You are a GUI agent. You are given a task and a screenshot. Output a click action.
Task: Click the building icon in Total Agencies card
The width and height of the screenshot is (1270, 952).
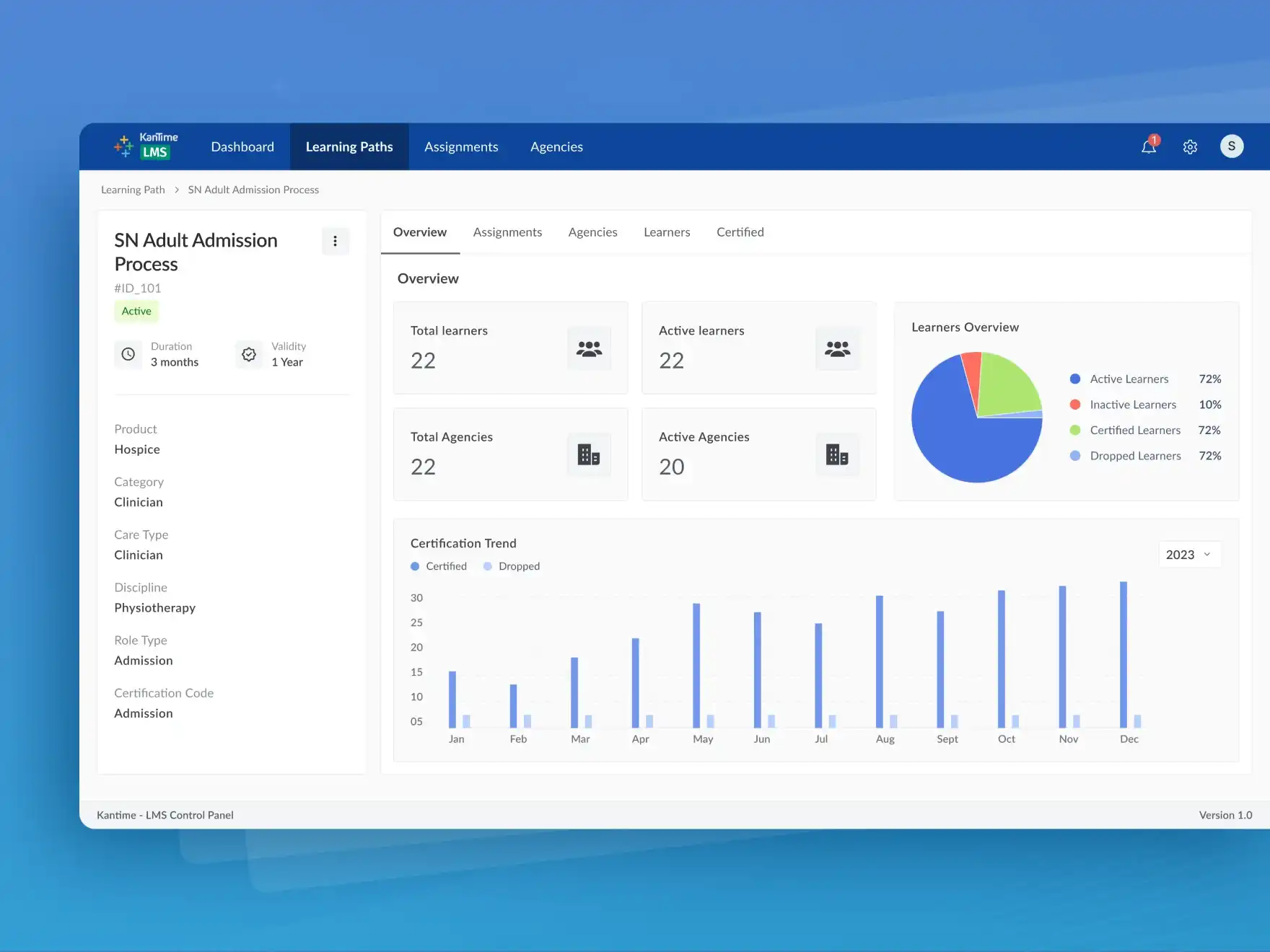589,454
